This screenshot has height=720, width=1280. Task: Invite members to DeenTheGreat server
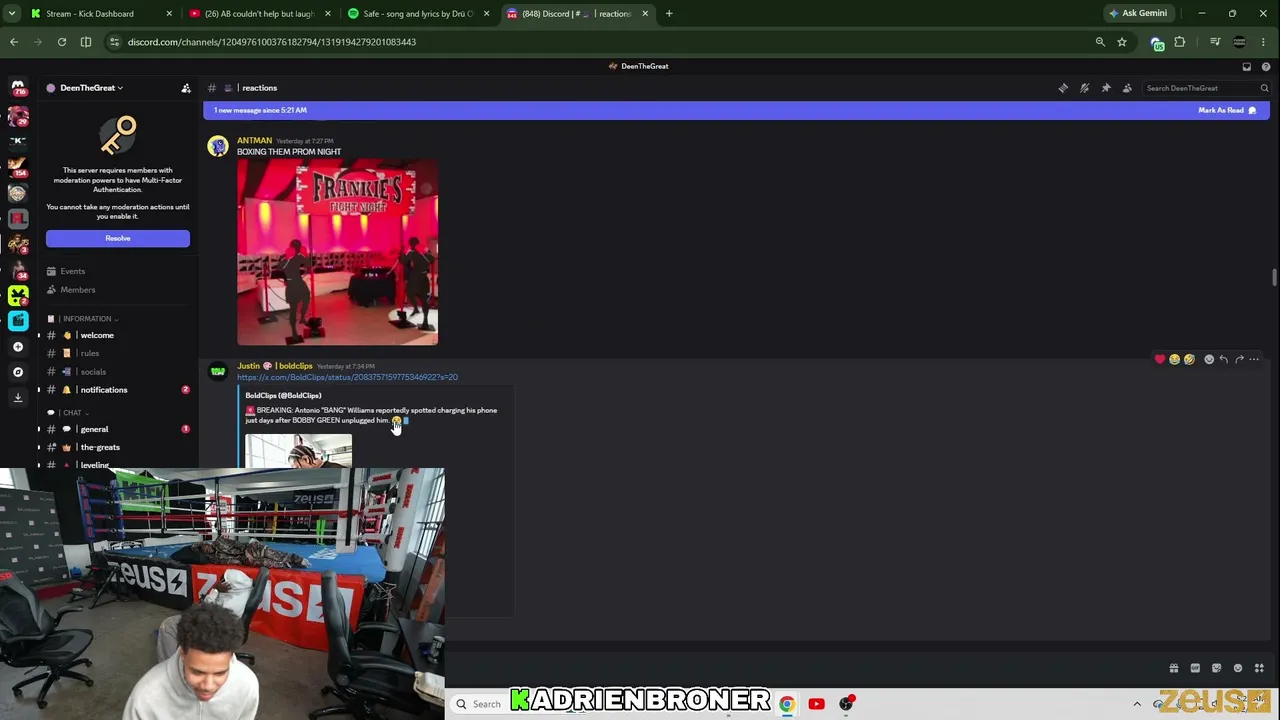pyautogui.click(x=186, y=88)
